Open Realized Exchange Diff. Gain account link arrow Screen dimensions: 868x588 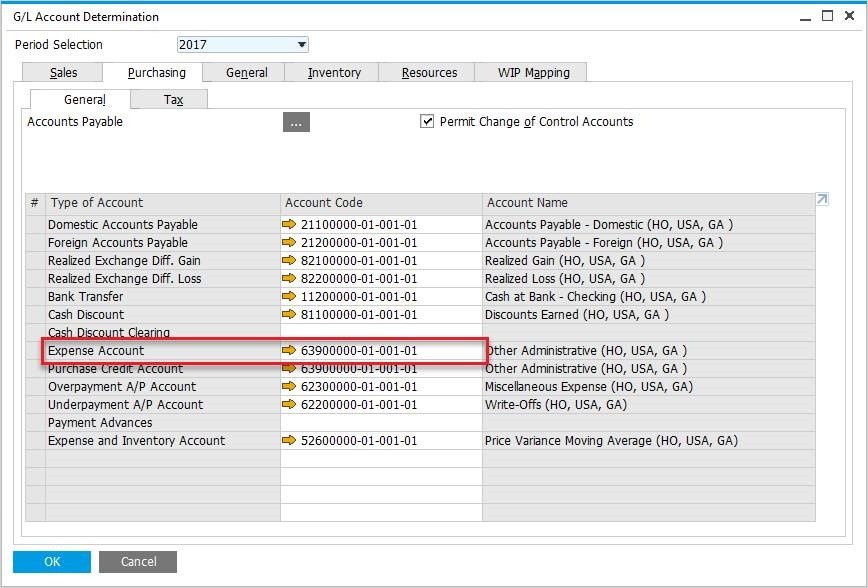[290, 261]
